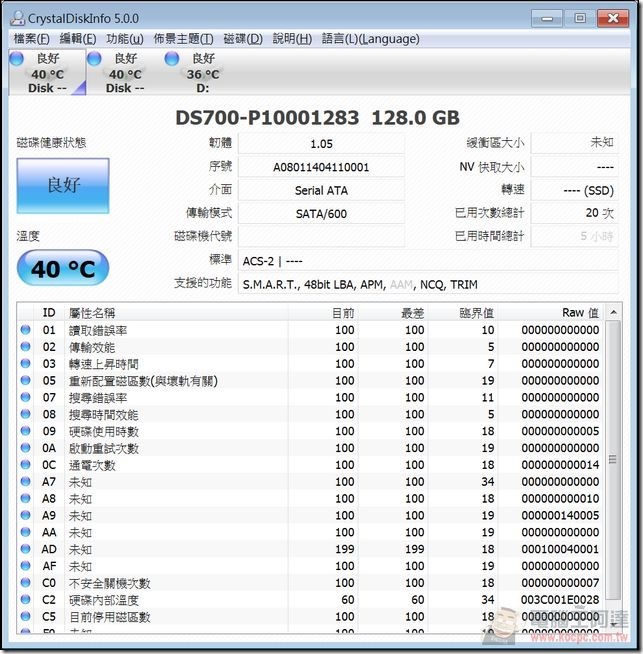643x654 pixels.
Task: Click raw value 003C001E0028 in row C2
Action: pos(560,599)
